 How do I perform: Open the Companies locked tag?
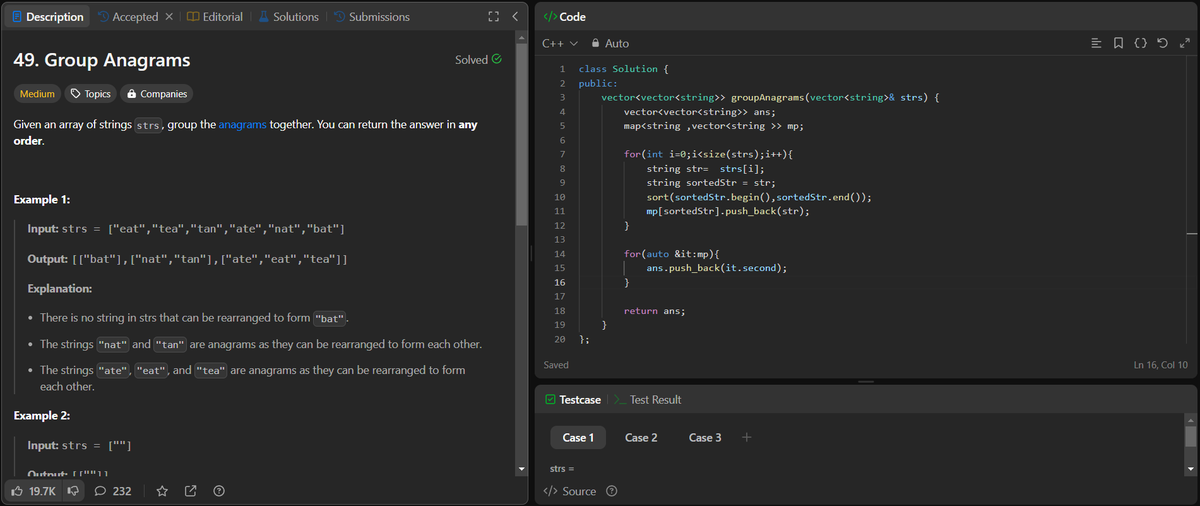coord(157,94)
